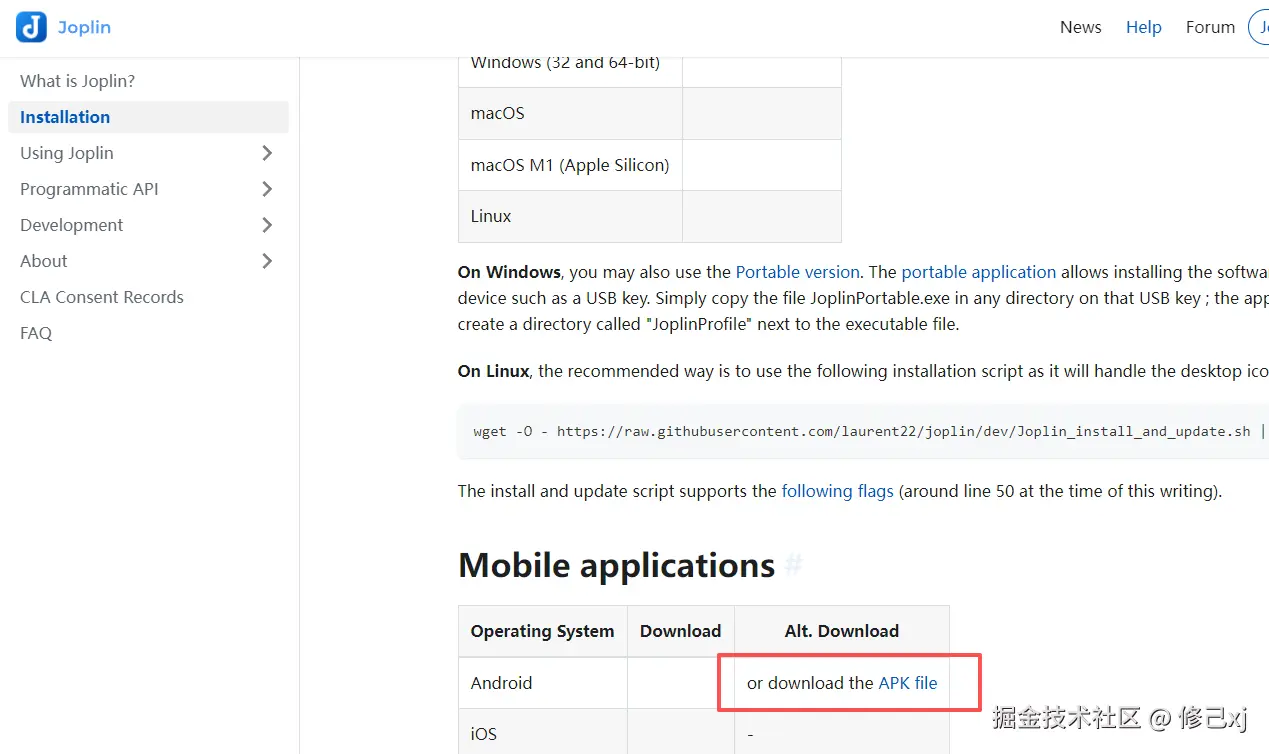Follow the portable application link
This screenshot has width=1269, height=754.
click(978, 272)
